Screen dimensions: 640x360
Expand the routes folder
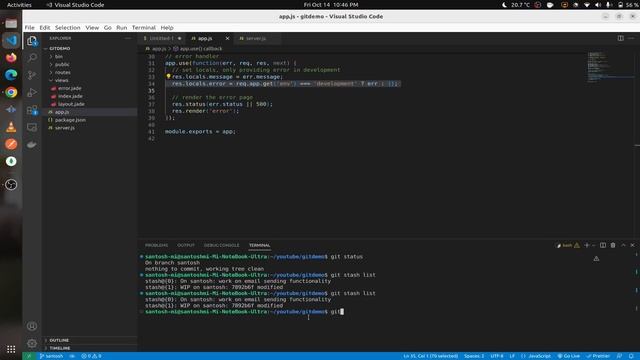point(62,72)
